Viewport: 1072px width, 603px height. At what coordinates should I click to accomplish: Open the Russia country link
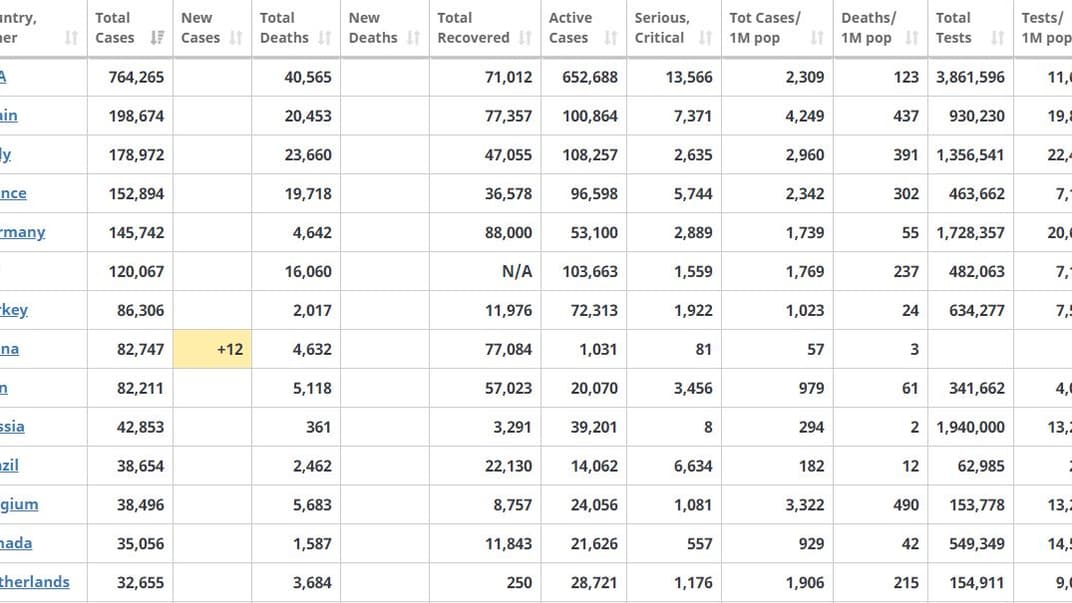point(12,426)
